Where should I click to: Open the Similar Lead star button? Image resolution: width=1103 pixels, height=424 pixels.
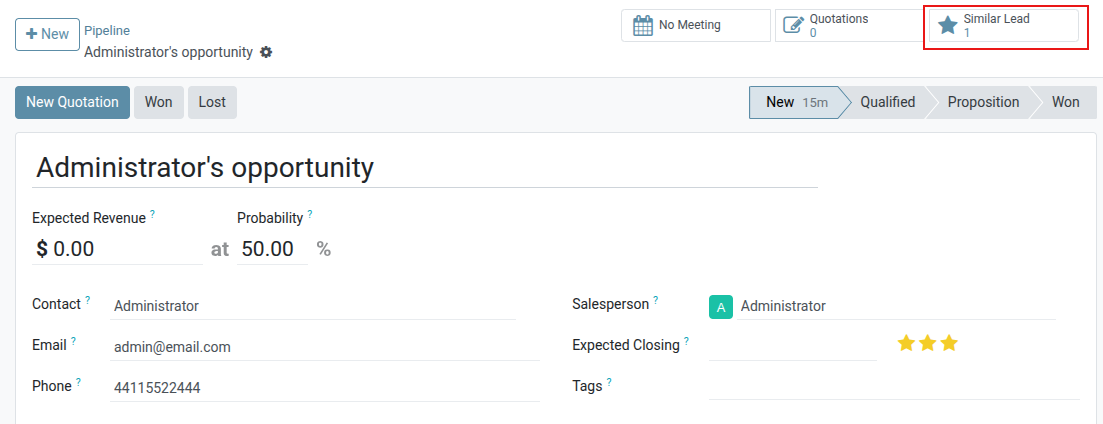pos(1003,25)
